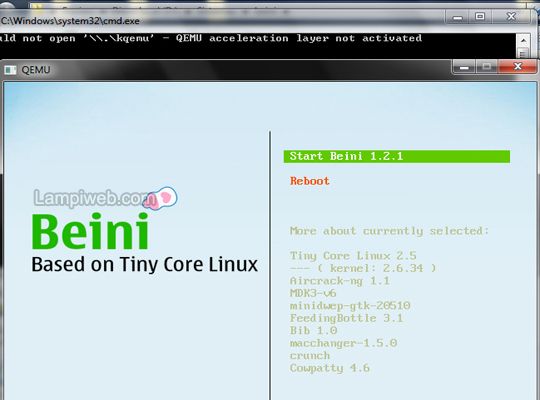Maximize the QEMU window
This screenshot has width=540, height=400.
(487, 67)
